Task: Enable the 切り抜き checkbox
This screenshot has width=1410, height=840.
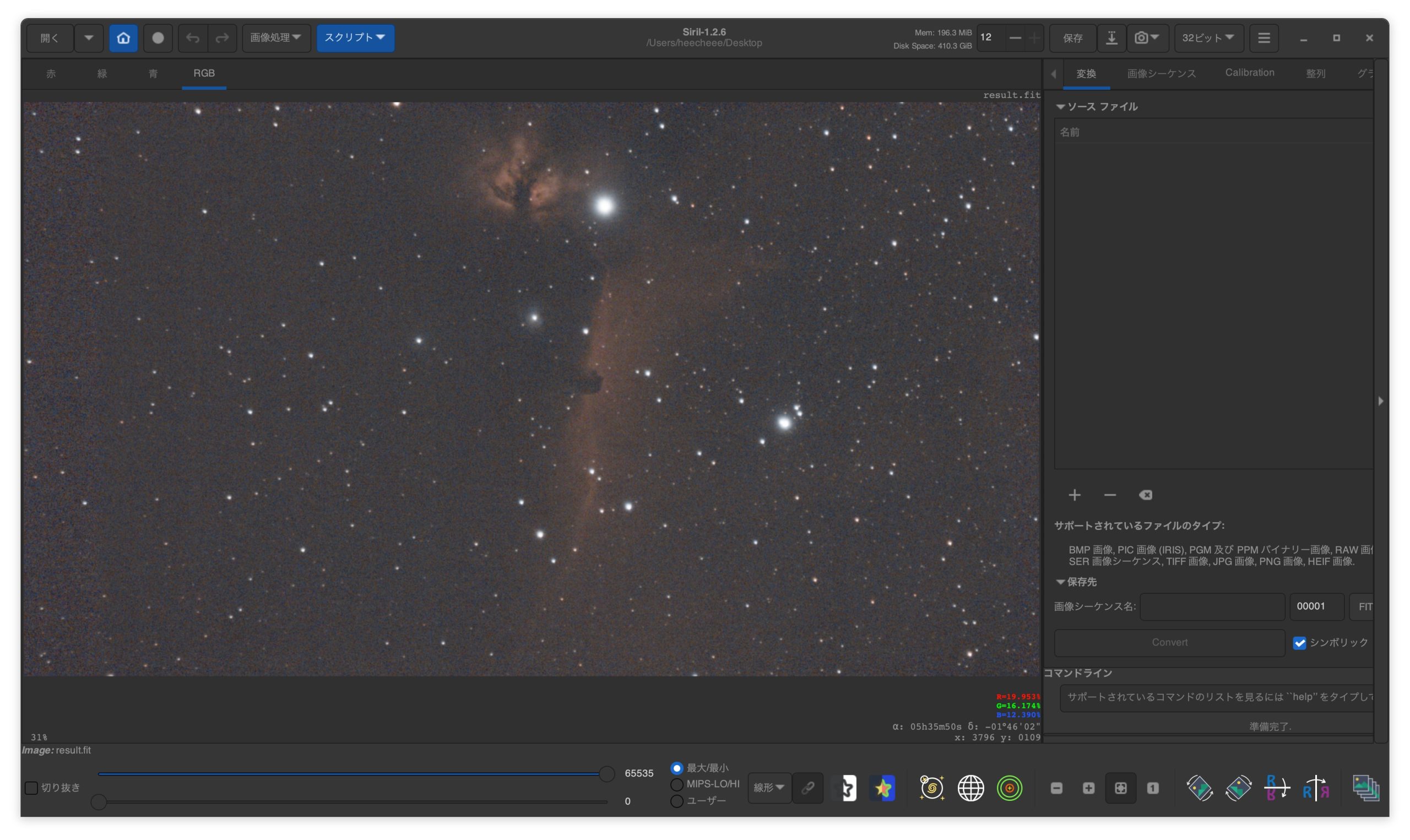Action: click(32, 788)
